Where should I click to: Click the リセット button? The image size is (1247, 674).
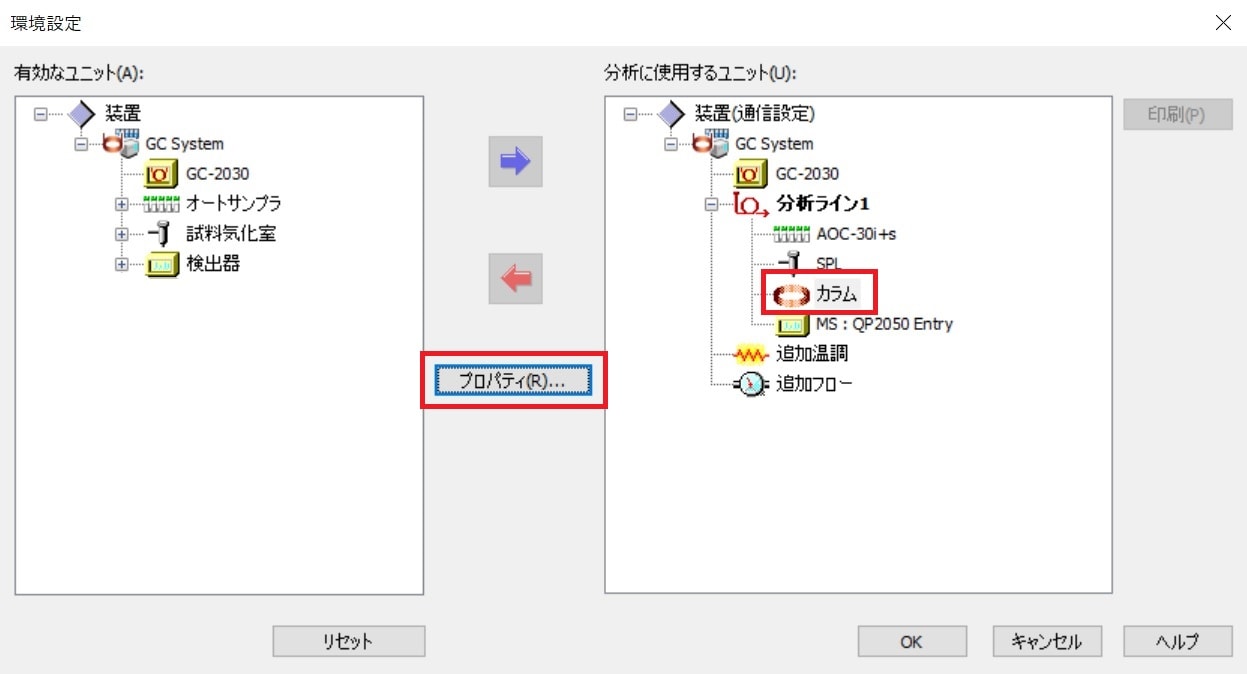point(349,642)
